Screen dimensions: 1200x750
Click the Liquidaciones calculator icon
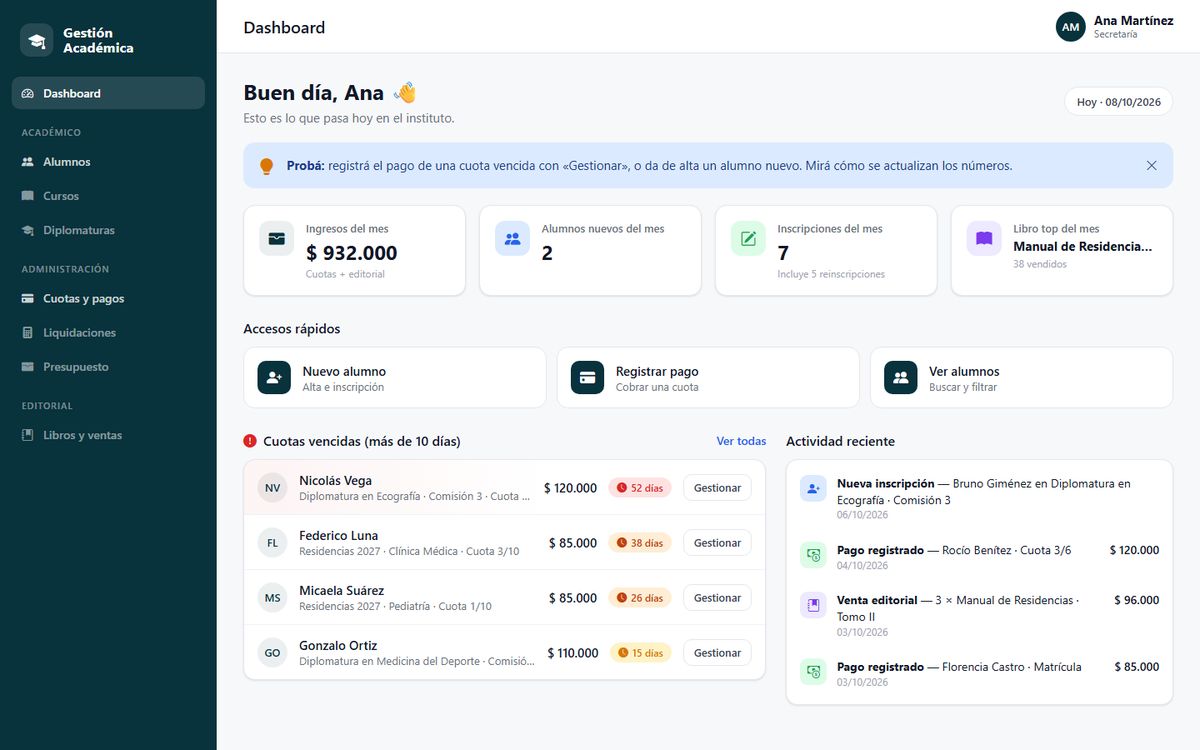coord(28,333)
